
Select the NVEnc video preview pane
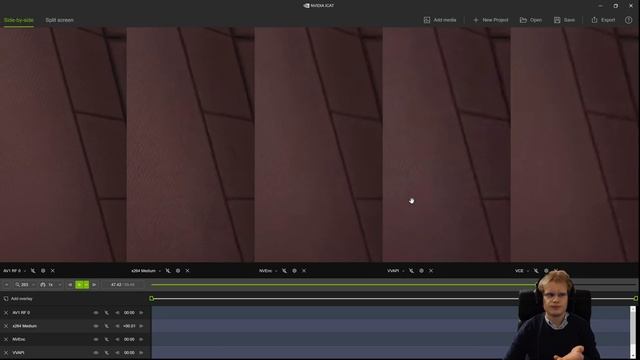click(318, 144)
